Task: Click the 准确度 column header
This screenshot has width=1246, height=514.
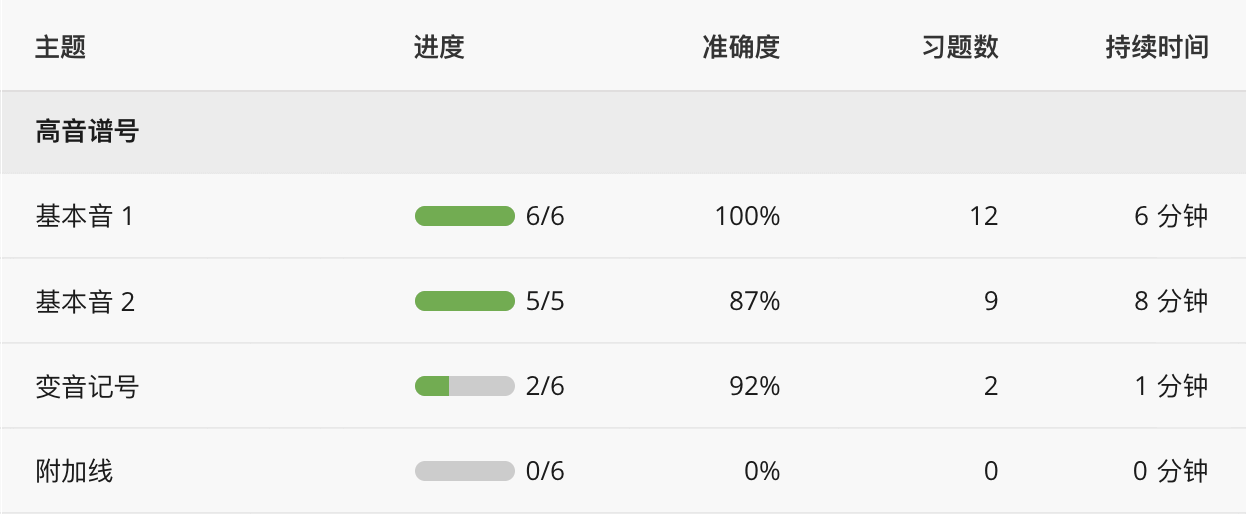Action: pos(740,47)
